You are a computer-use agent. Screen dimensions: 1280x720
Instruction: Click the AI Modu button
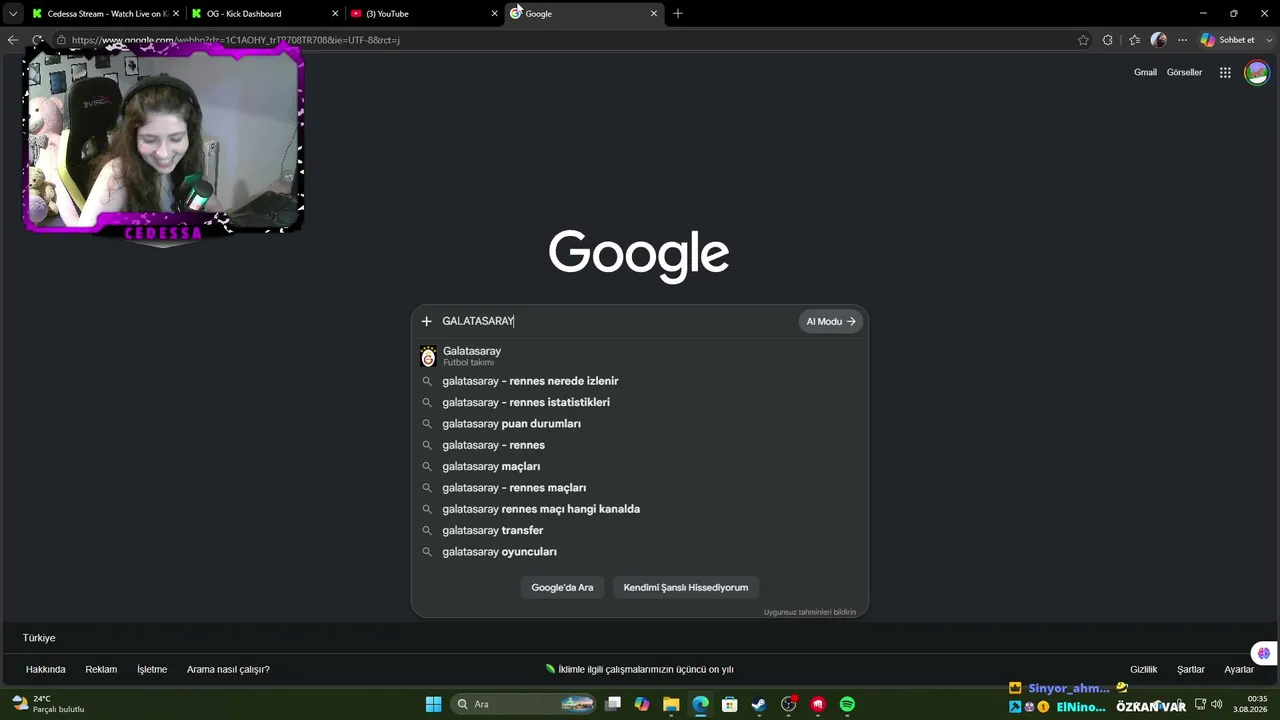831,321
